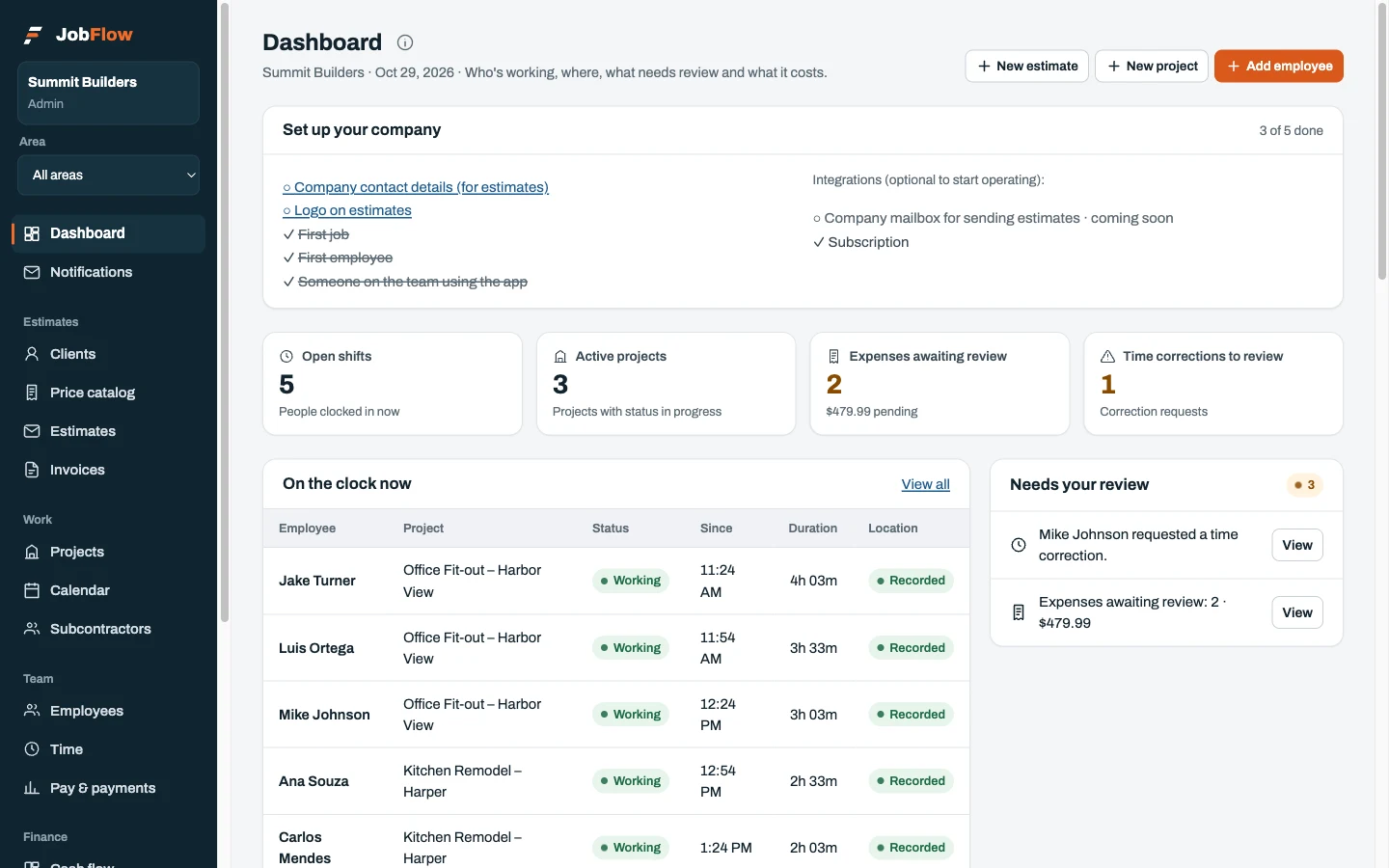The image size is (1389, 868).
Task: View the expenses awaiting review item
Action: point(1297,612)
